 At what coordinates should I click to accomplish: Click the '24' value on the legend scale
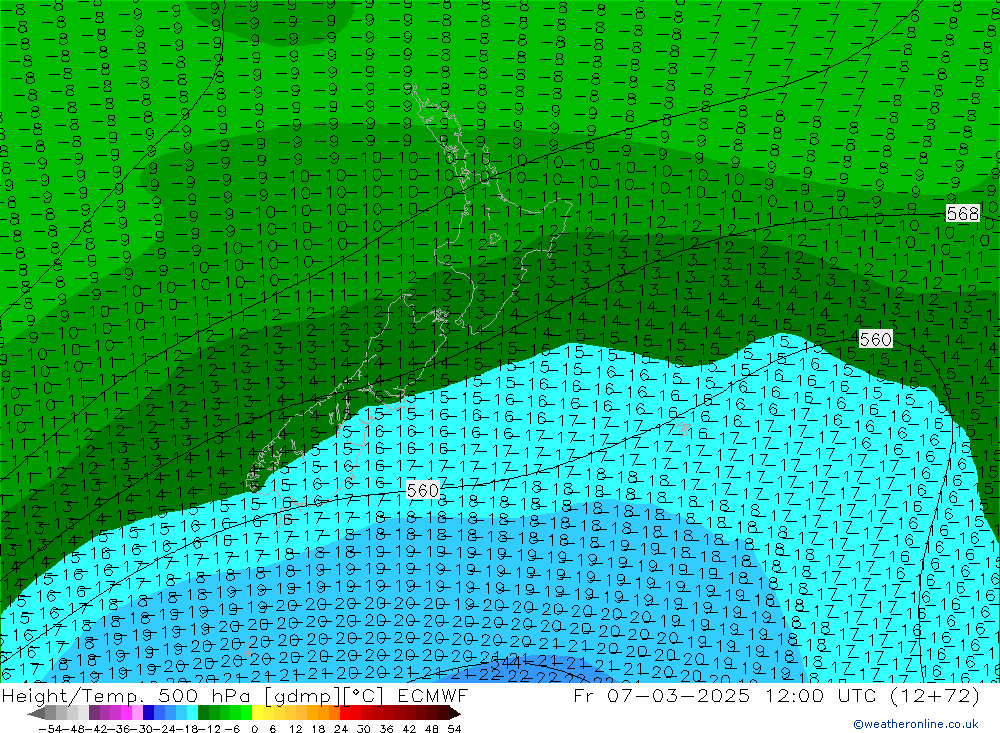tap(341, 729)
